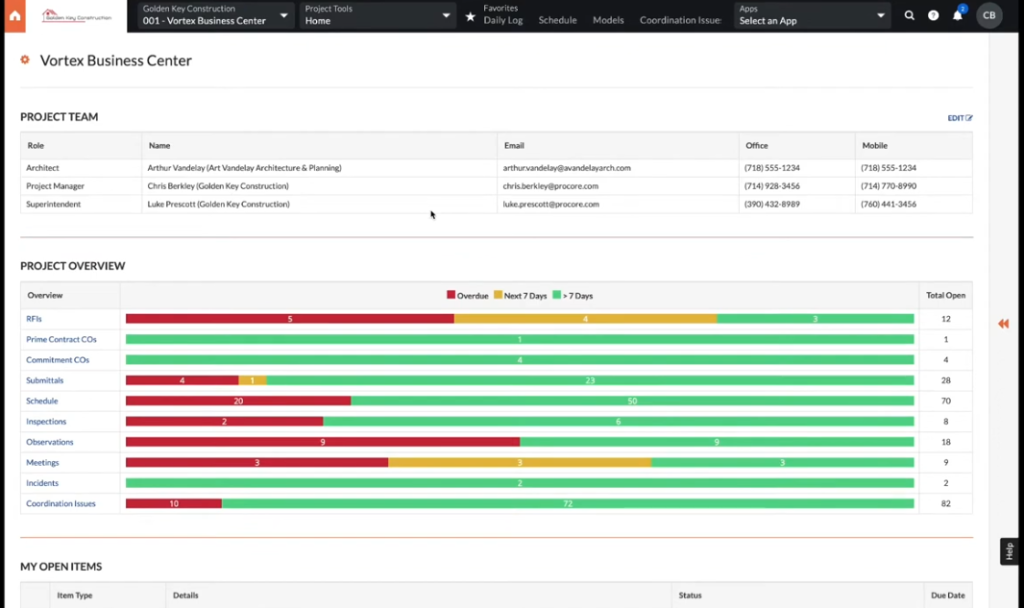The image size is (1024, 608).
Task: Click the red overdue RFIs bar segment
Action: point(290,319)
